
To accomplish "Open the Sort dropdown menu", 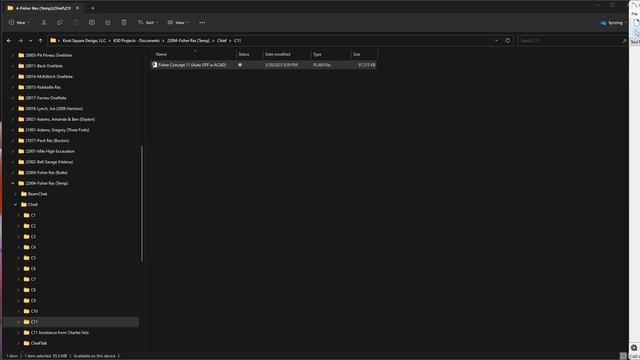I will coord(148,22).
